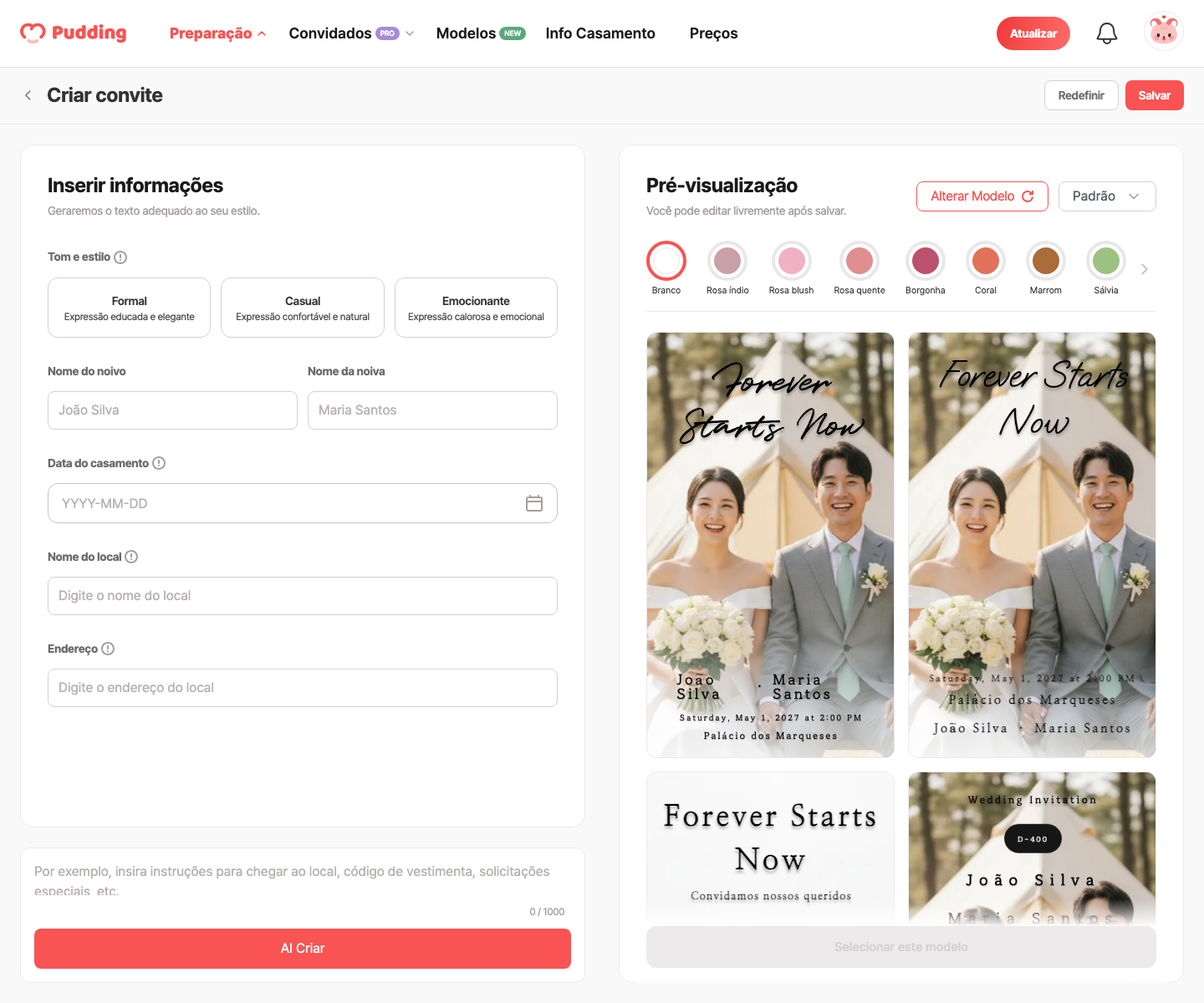Expand the Preparação menu

pos(218,33)
